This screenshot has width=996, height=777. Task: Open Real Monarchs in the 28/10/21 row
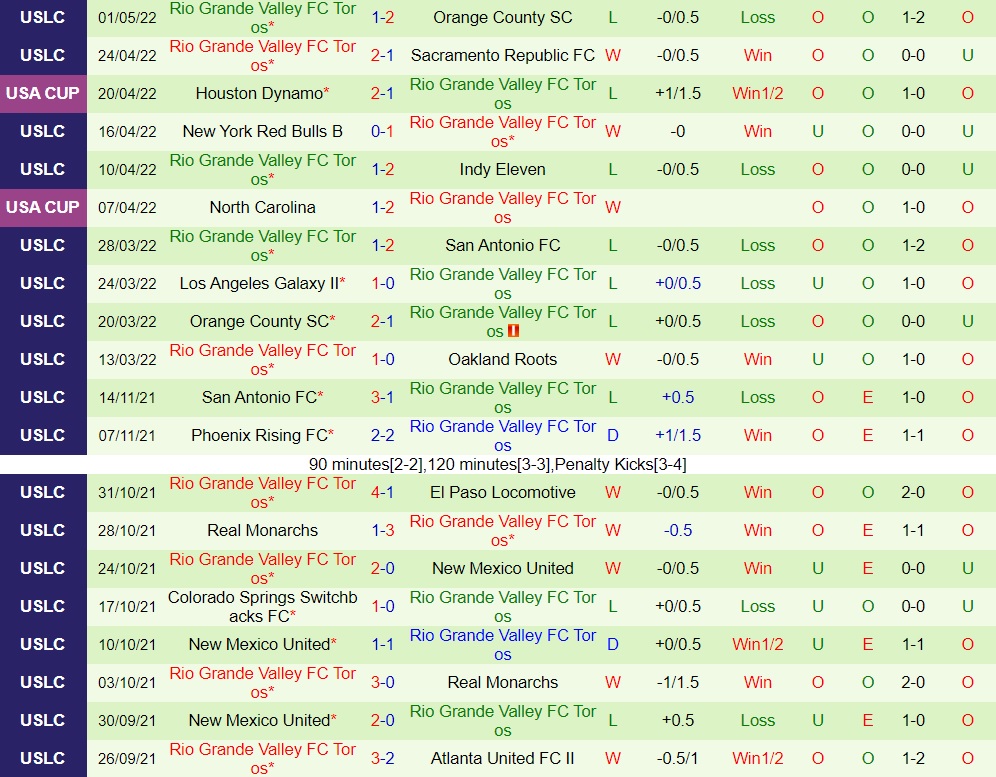click(262, 530)
